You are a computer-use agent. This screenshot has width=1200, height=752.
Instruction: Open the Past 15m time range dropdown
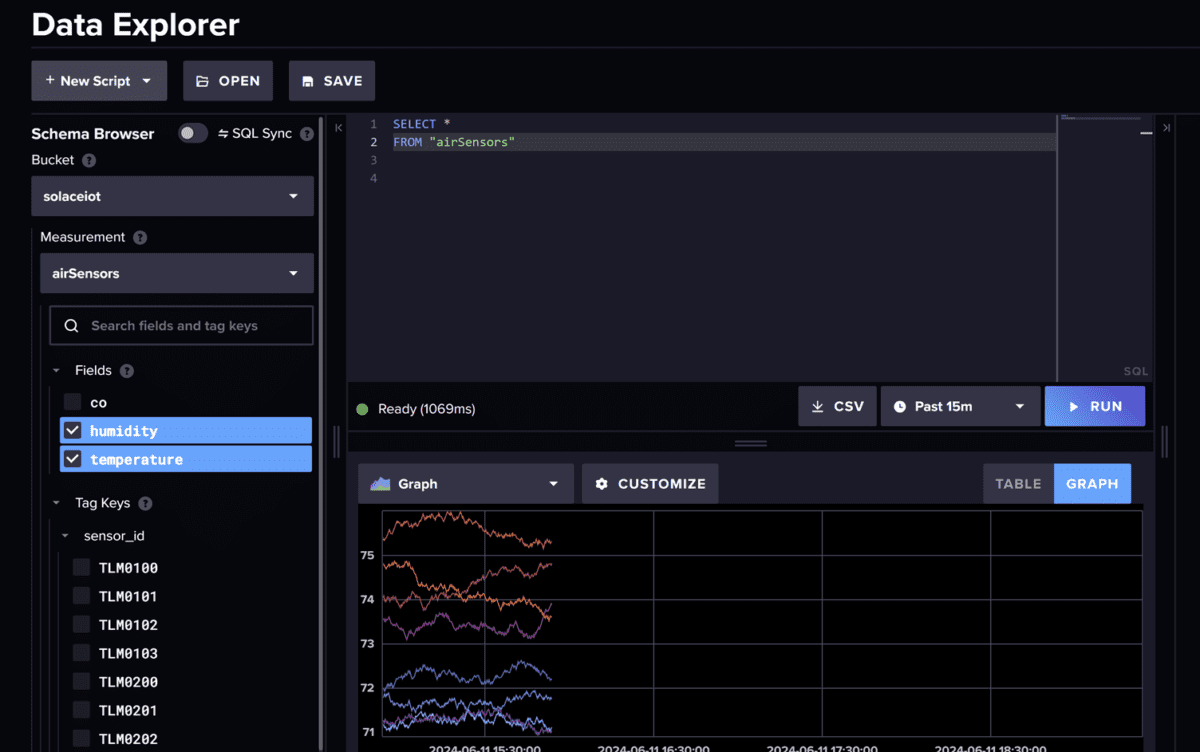pyautogui.click(x=959, y=407)
